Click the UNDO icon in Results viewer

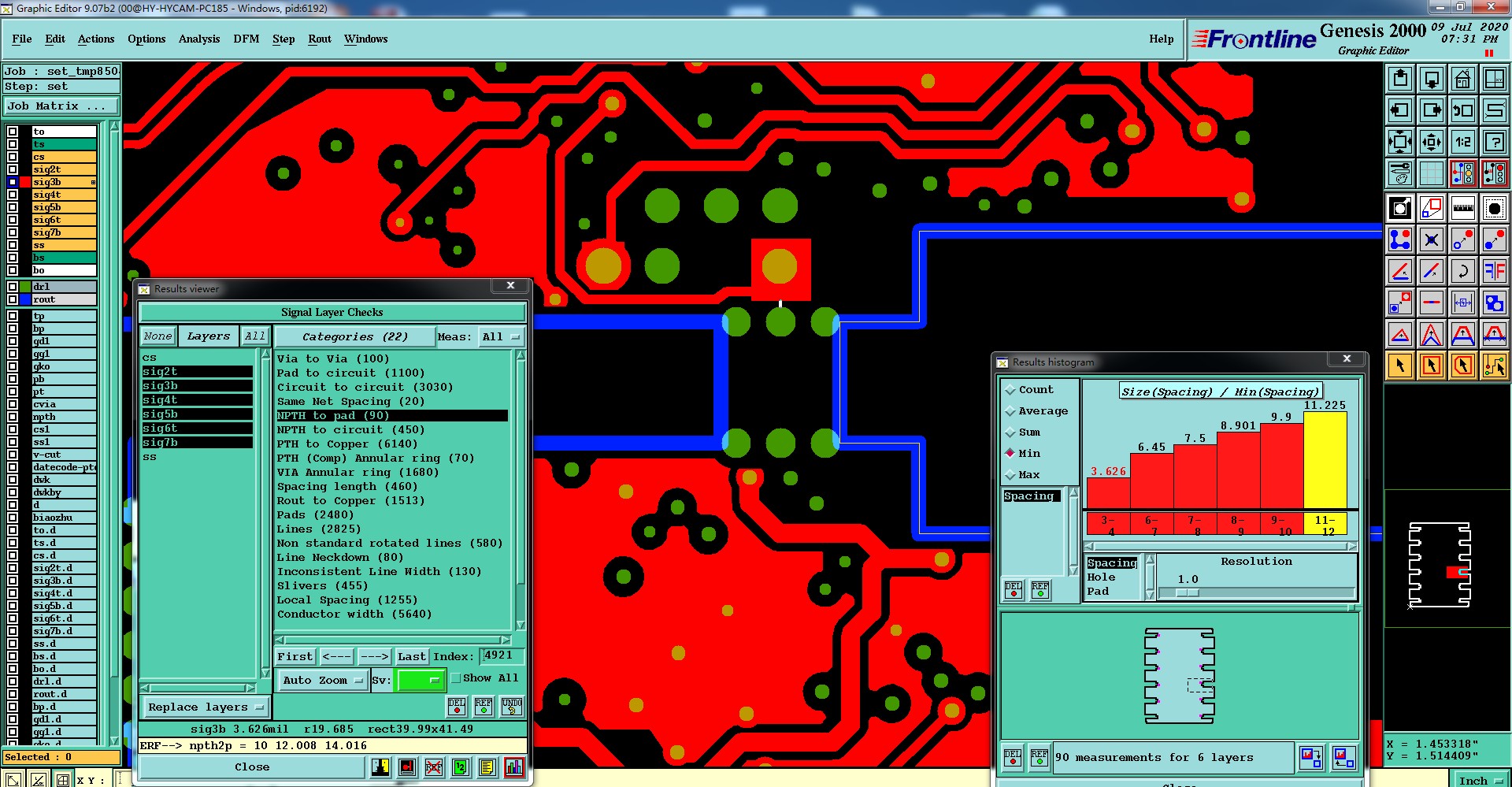click(512, 706)
